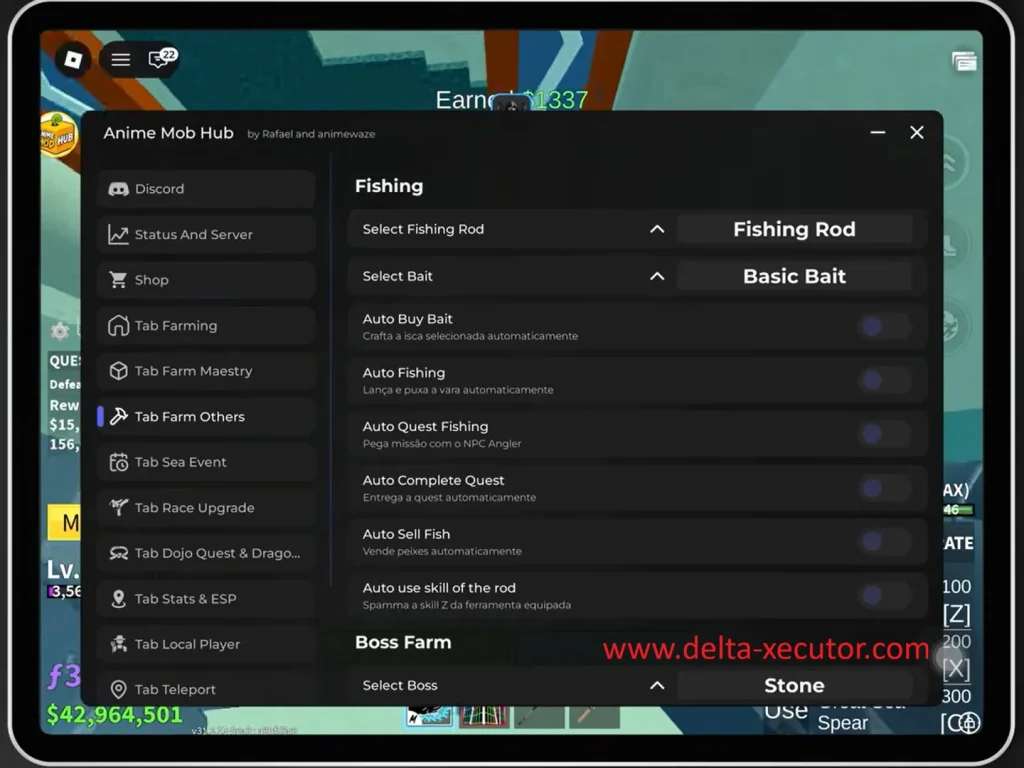Screen dimensions: 1024x768
Task: Open Tab Stats & ESP
Action: coord(206,599)
